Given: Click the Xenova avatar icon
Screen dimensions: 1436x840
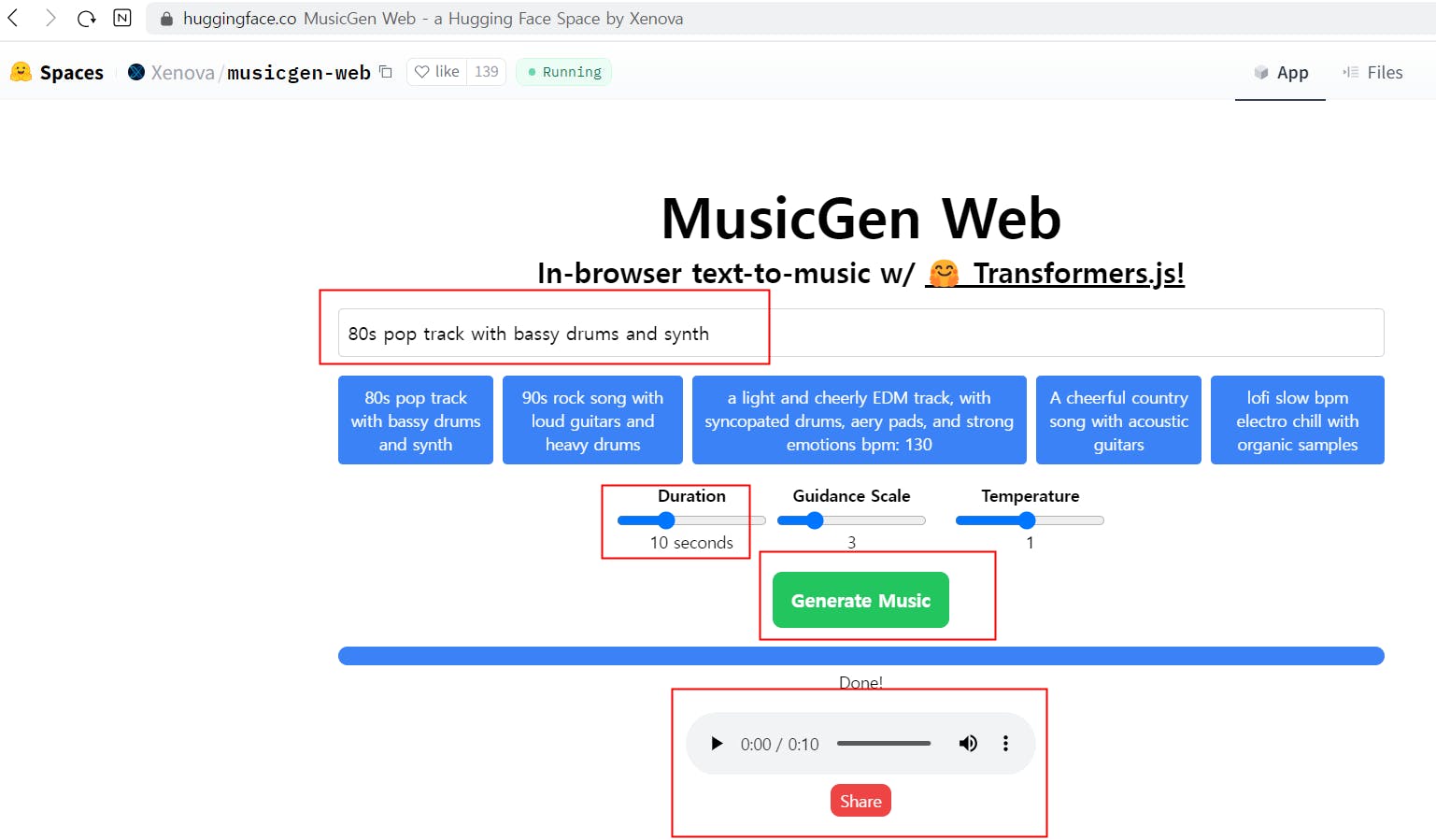Looking at the screenshot, I should (136, 72).
